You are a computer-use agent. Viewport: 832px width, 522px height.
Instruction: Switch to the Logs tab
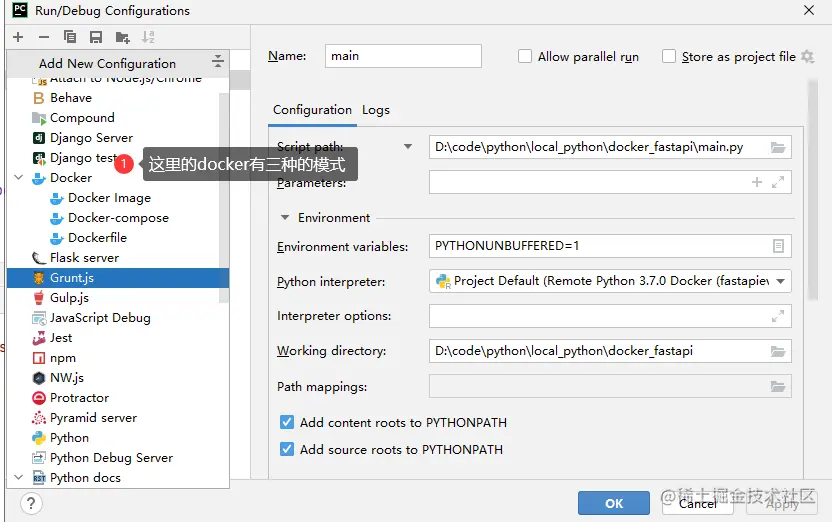tap(376, 110)
